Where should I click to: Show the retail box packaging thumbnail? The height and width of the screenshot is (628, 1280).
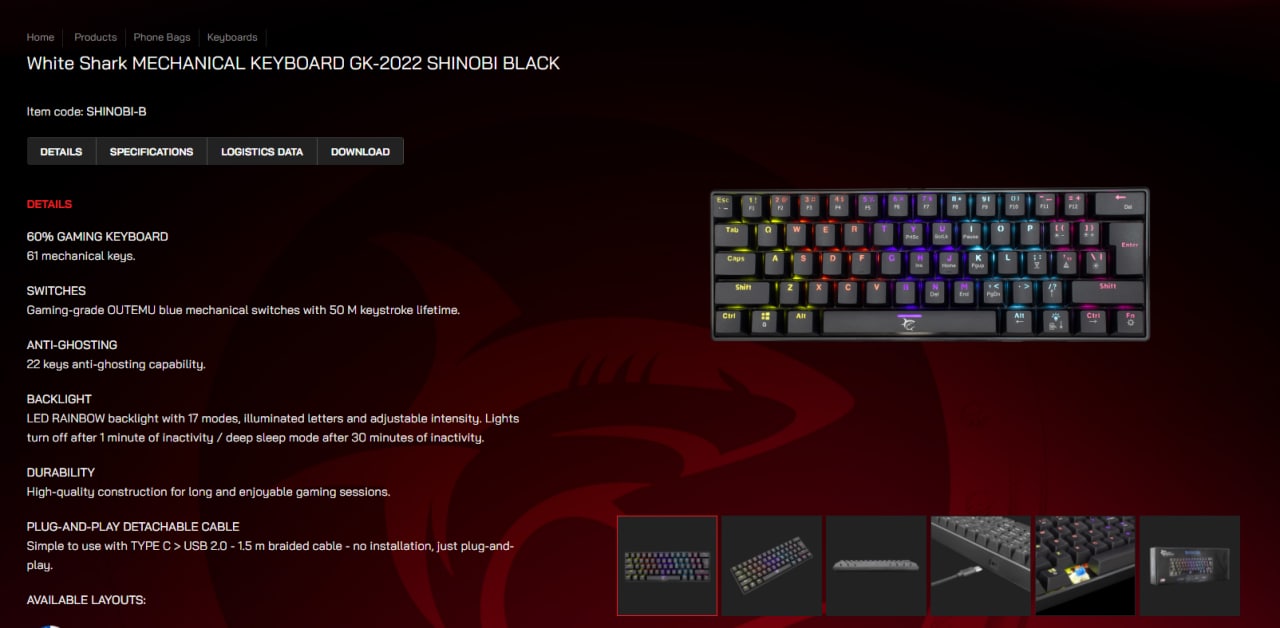1190,565
